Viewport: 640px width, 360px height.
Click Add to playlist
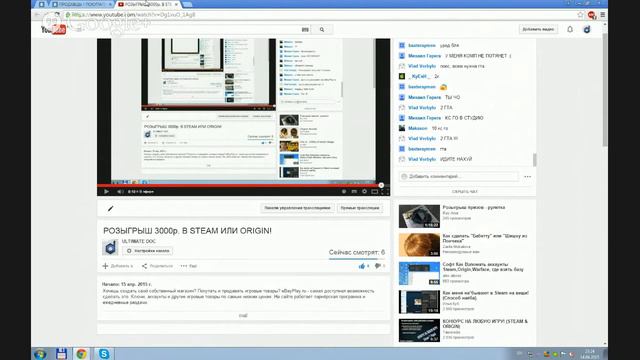(x=118, y=266)
